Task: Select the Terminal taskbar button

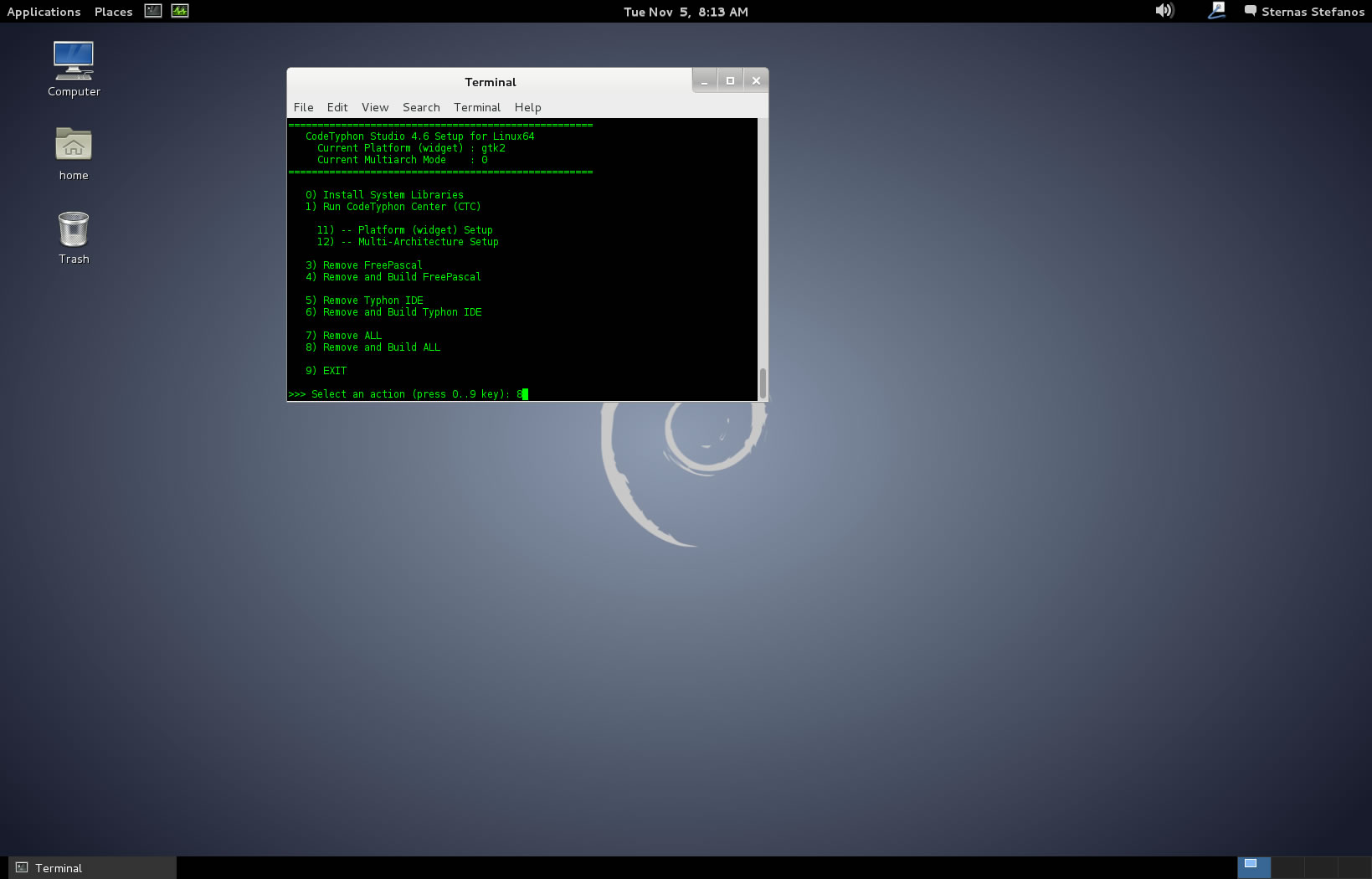Action: coord(92,868)
